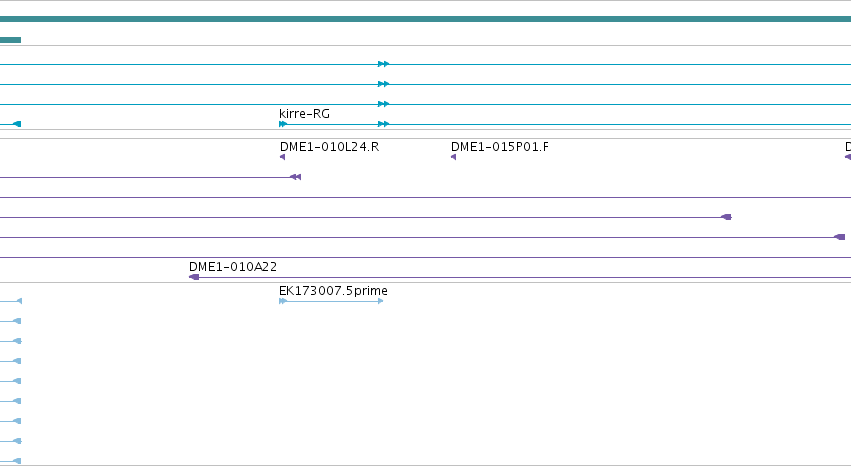Open the DME1-010L24.R feature label
Screen dimensions: 851x466
pyautogui.click(x=329, y=147)
